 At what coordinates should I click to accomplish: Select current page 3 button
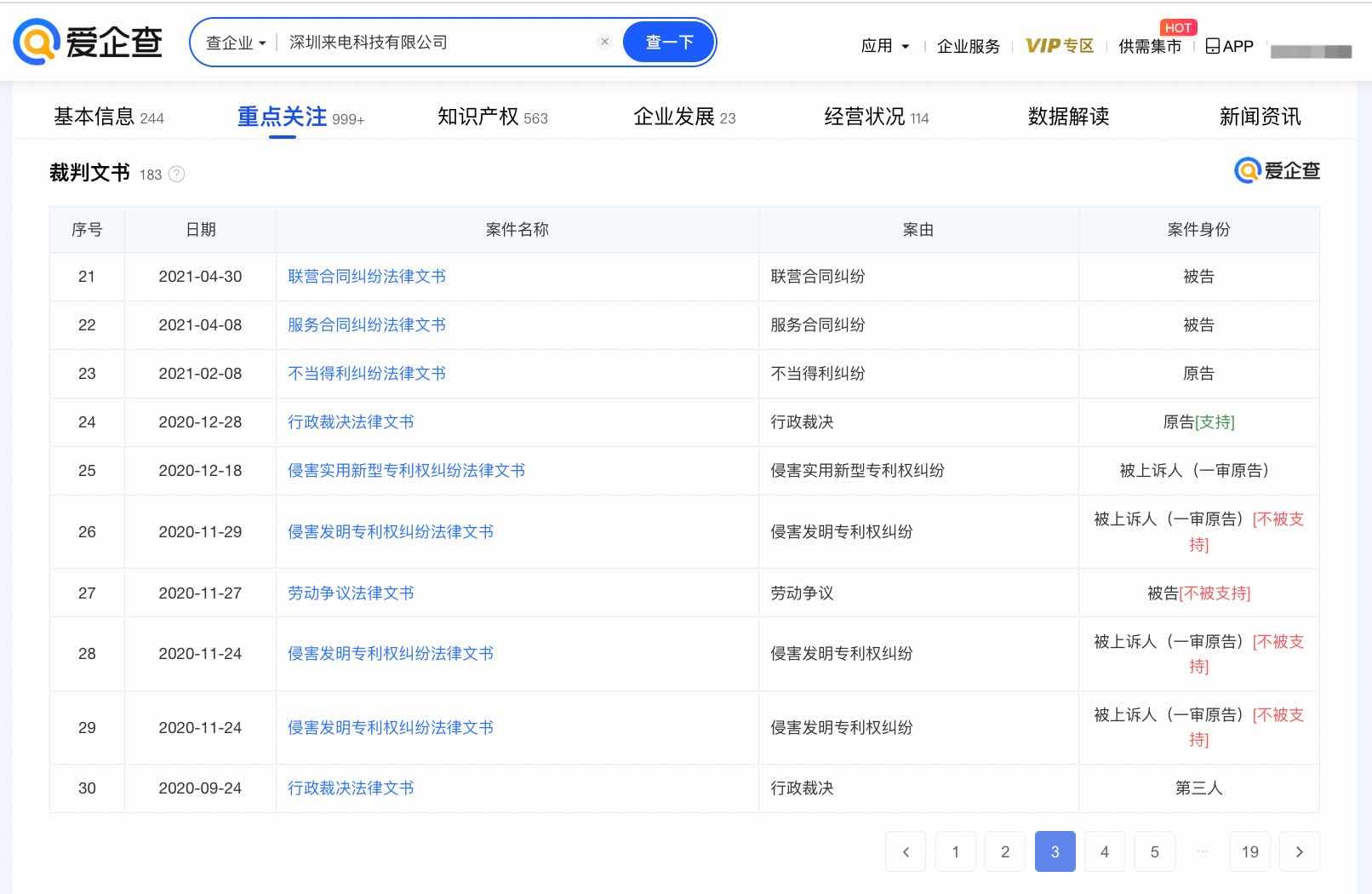[1055, 851]
